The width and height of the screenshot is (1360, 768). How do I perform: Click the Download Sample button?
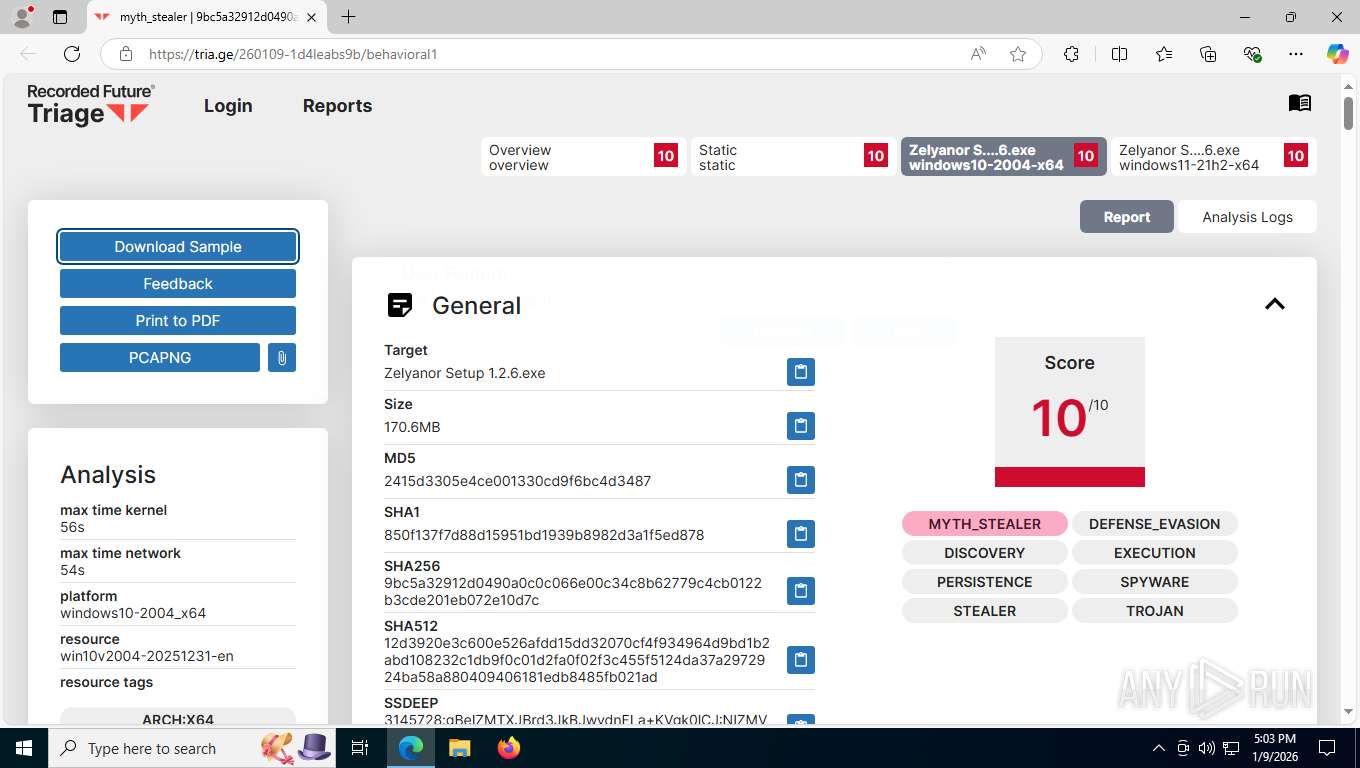[x=178, y=246]
